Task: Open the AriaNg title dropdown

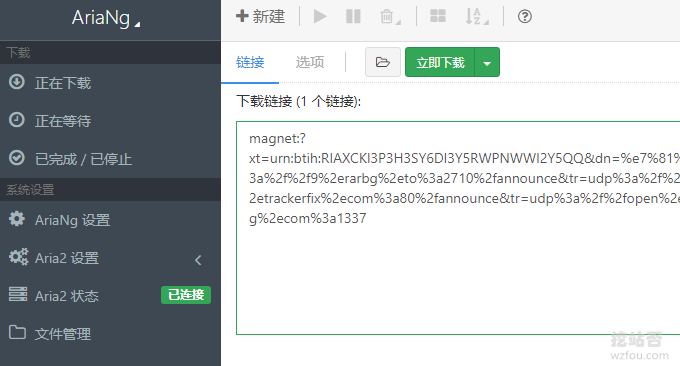Action: [x=106, y=19]
